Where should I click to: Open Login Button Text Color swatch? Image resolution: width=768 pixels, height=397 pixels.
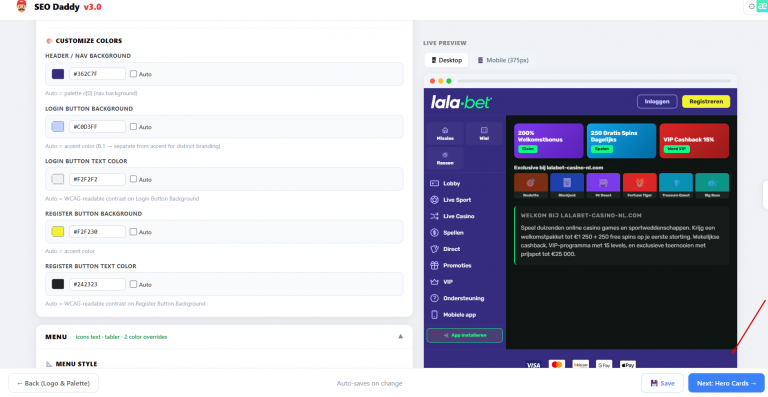coord(58,179)
